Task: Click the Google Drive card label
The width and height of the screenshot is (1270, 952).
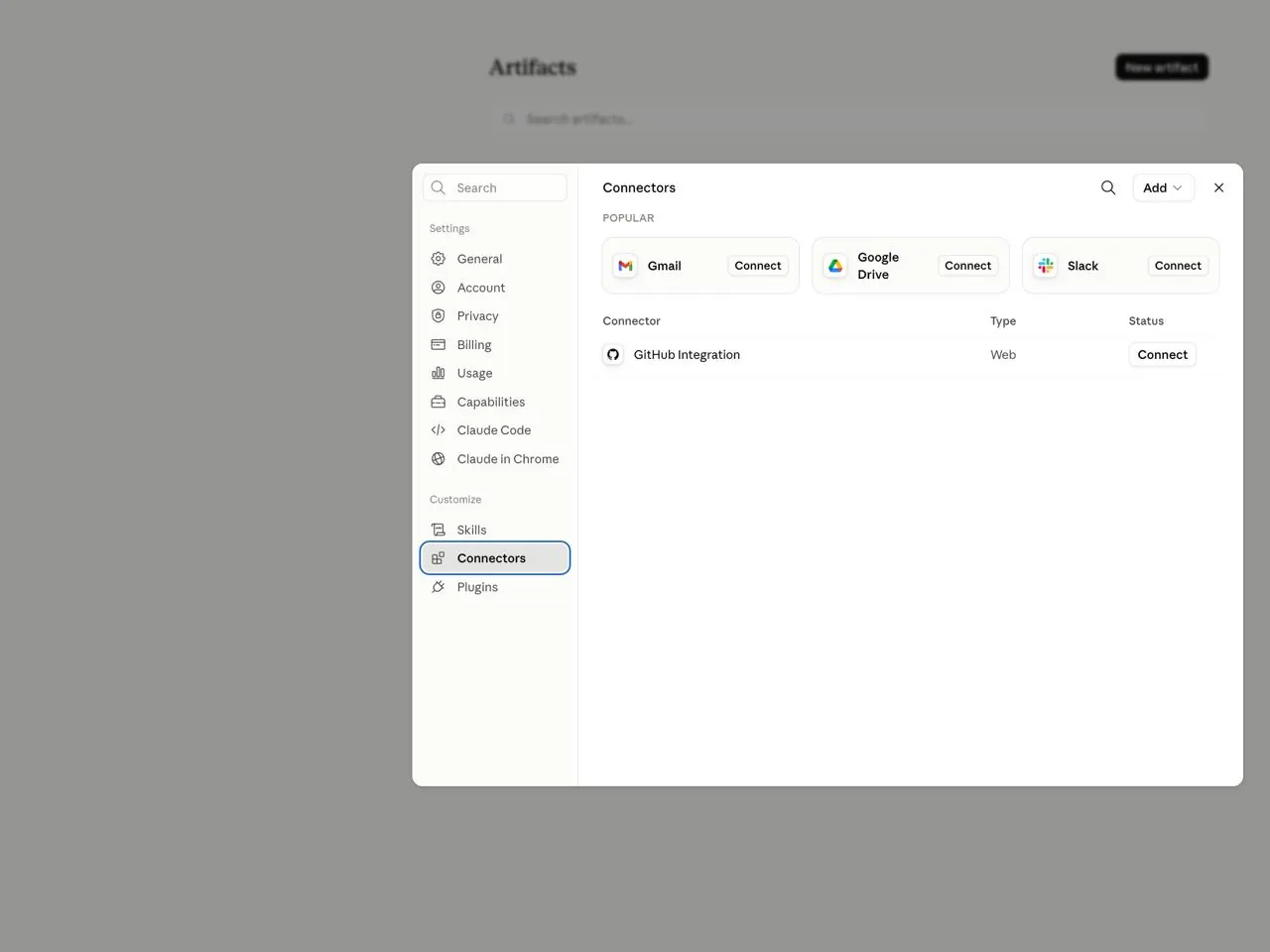Action: click(878, 266)
